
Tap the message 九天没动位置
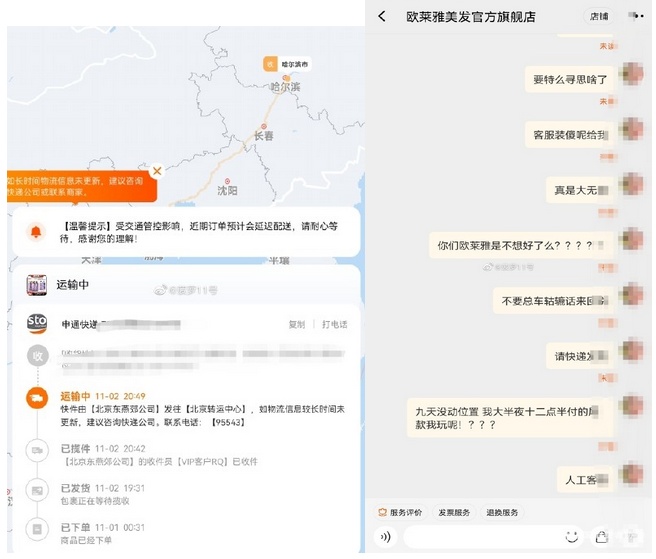(508, 418)
